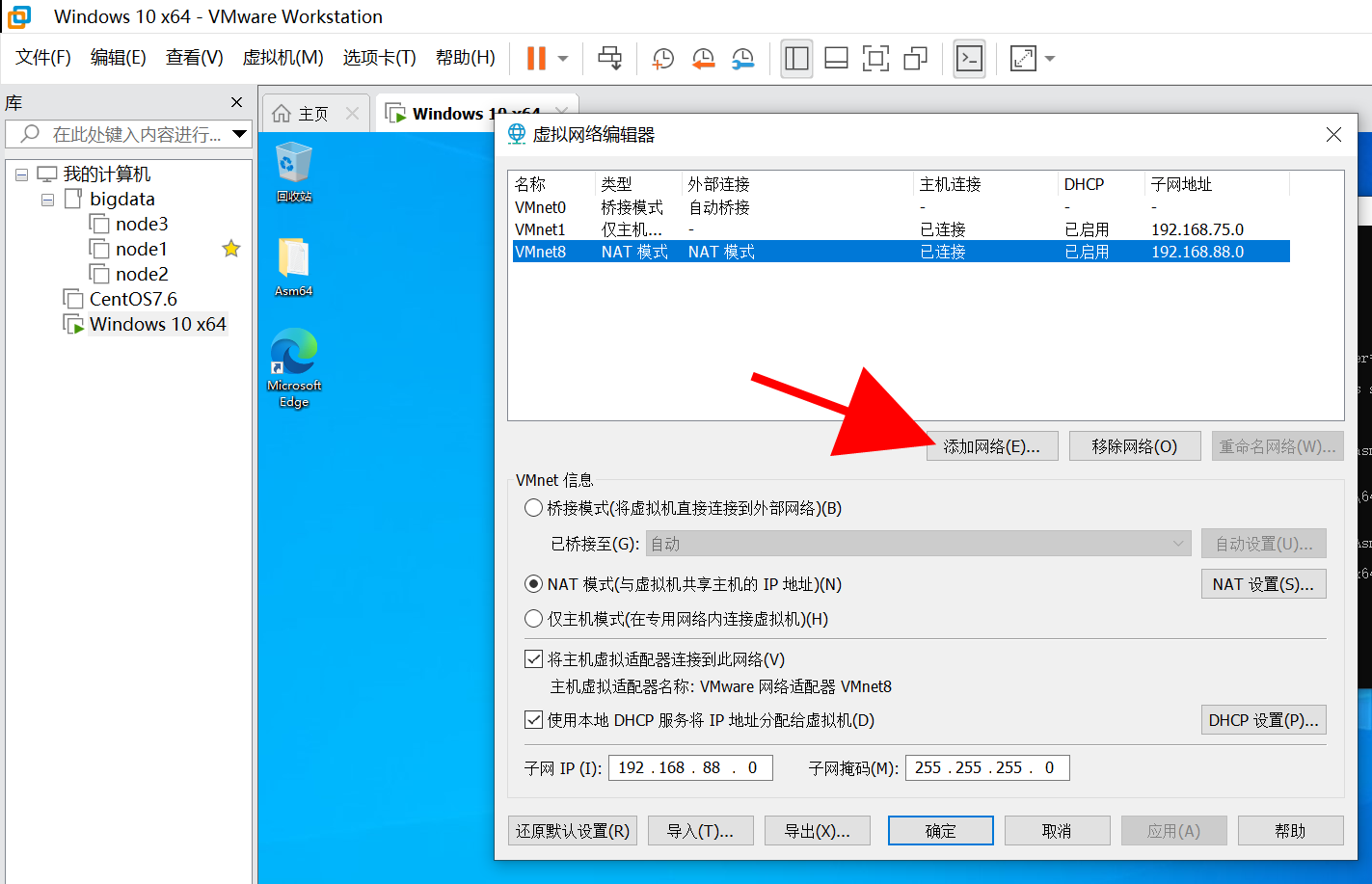Click the favorite star beside node1
The height and width of the screenshot is (884, 1372).
(230, 249)
